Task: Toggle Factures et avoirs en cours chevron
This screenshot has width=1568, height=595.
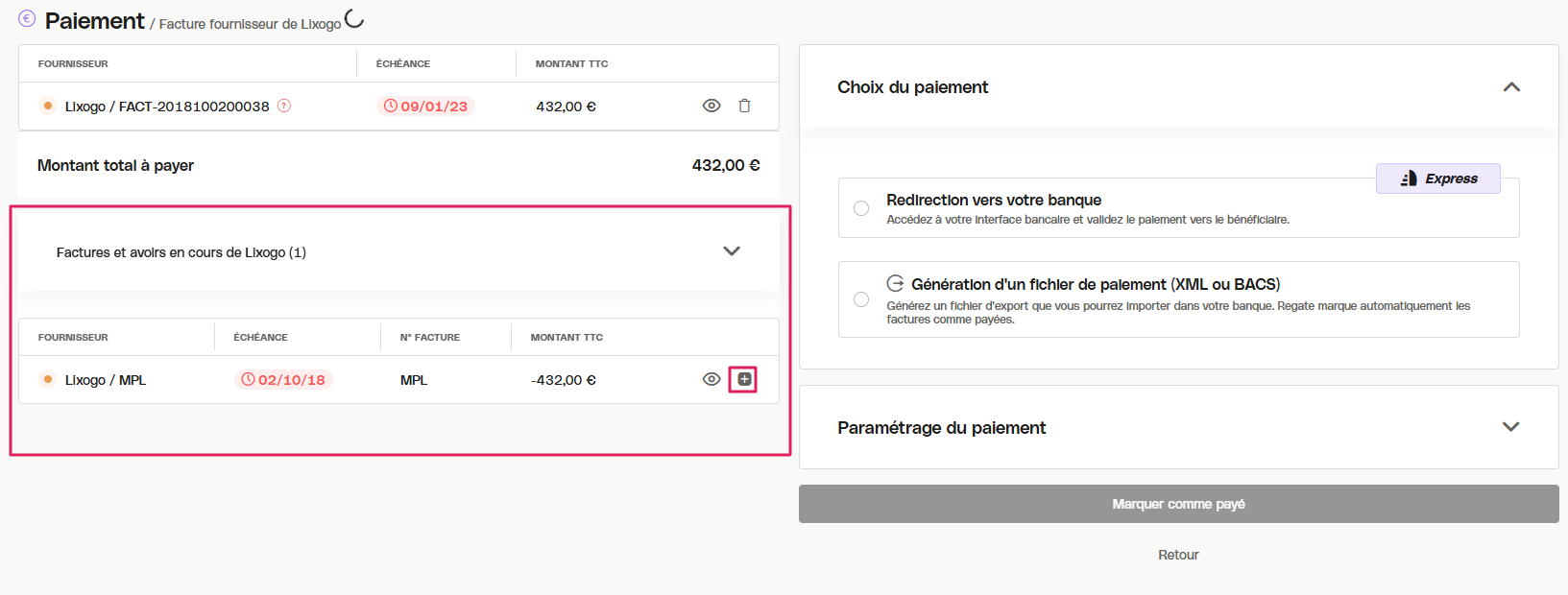Action: pyautogui.click(x=732, y=251)
